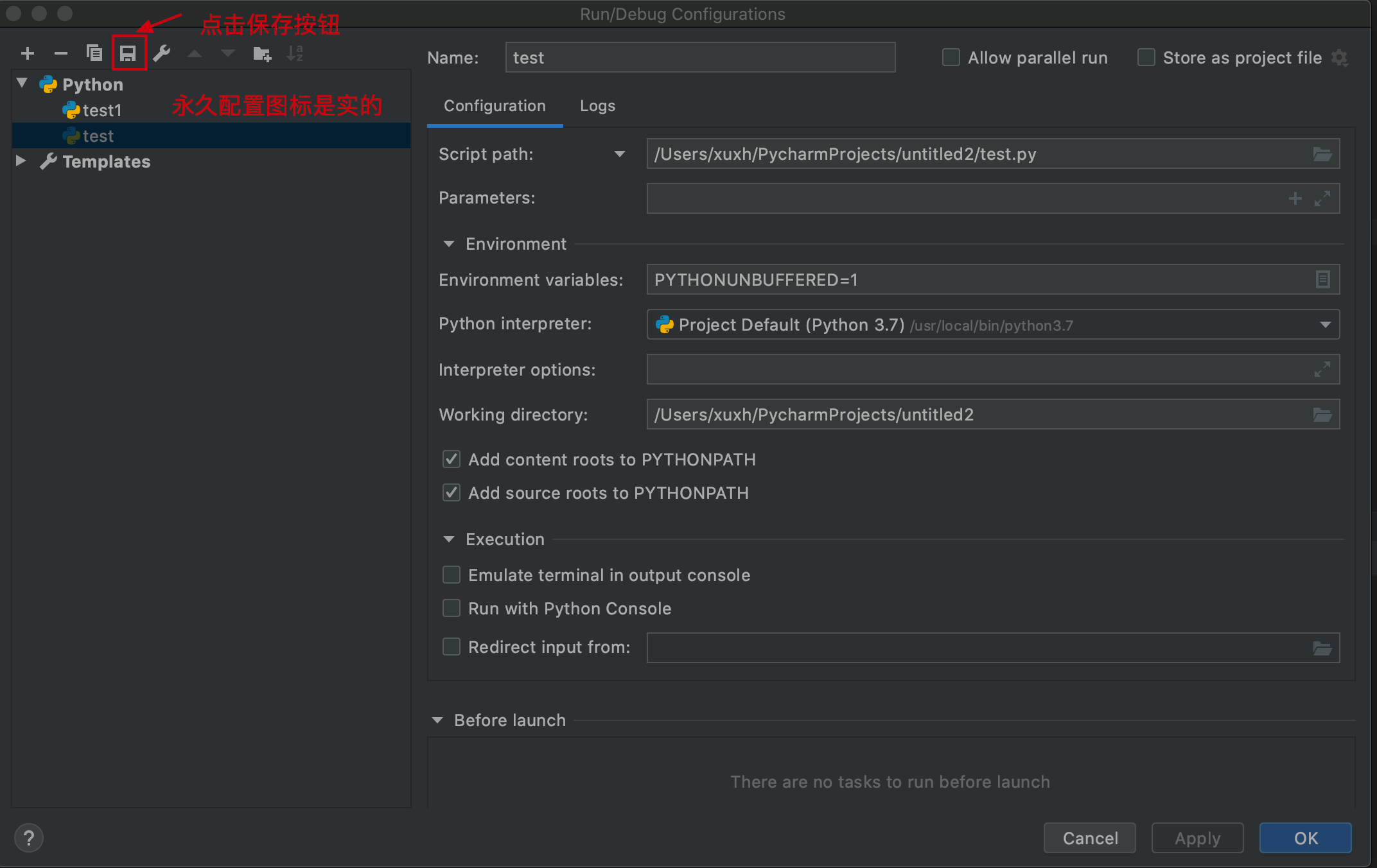This screenshot has width=1377, height=868.
Task: Switch to the Configuration tab
Action: tap(495, 106)
